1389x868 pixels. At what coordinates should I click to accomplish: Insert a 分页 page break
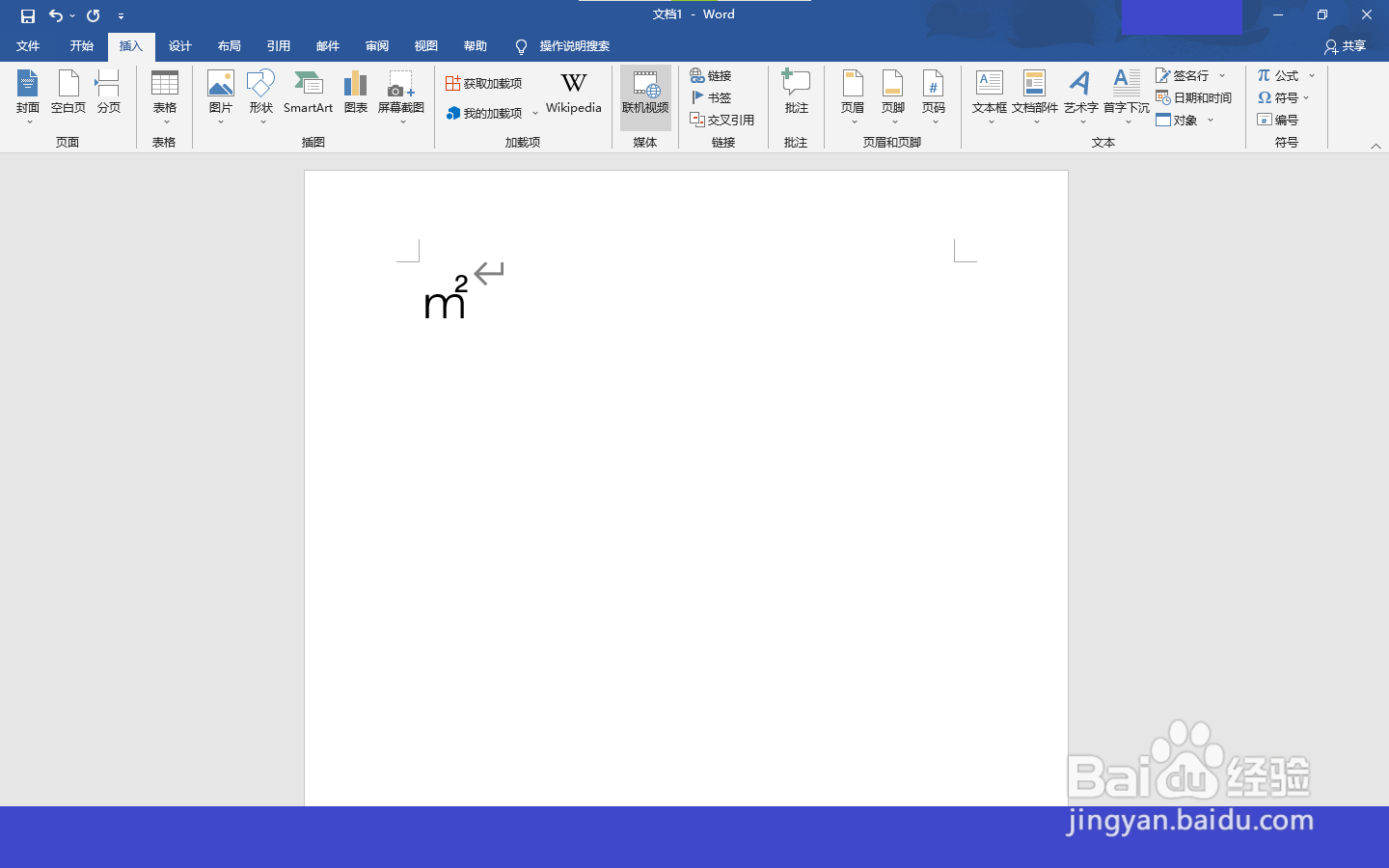point(109,93)
